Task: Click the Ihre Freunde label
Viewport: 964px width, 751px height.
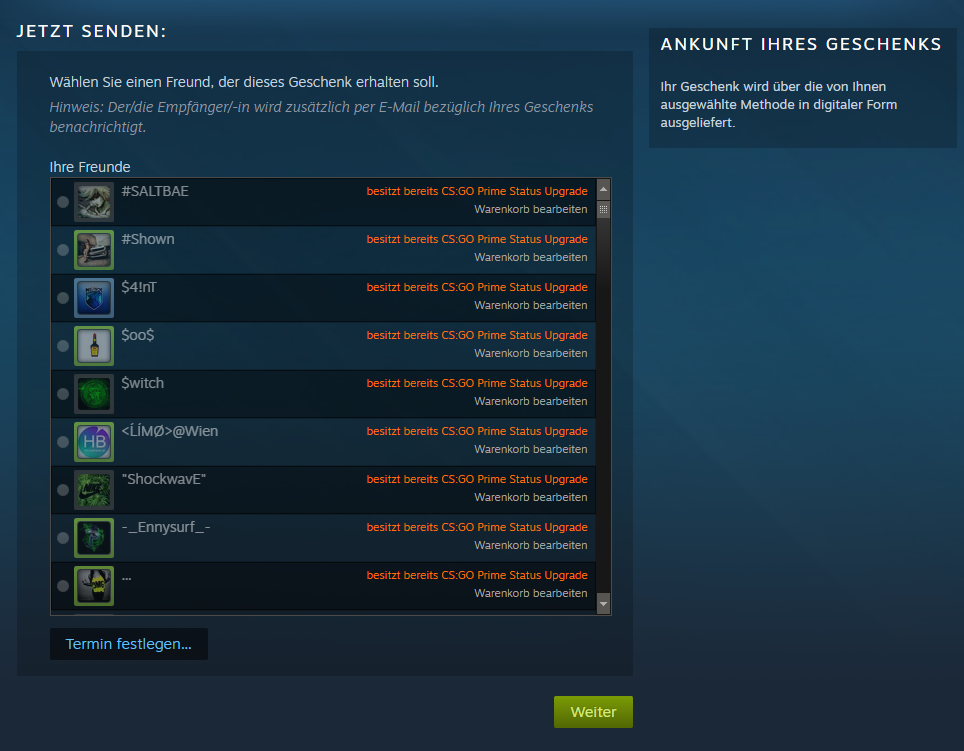Action: click(90, 167)
